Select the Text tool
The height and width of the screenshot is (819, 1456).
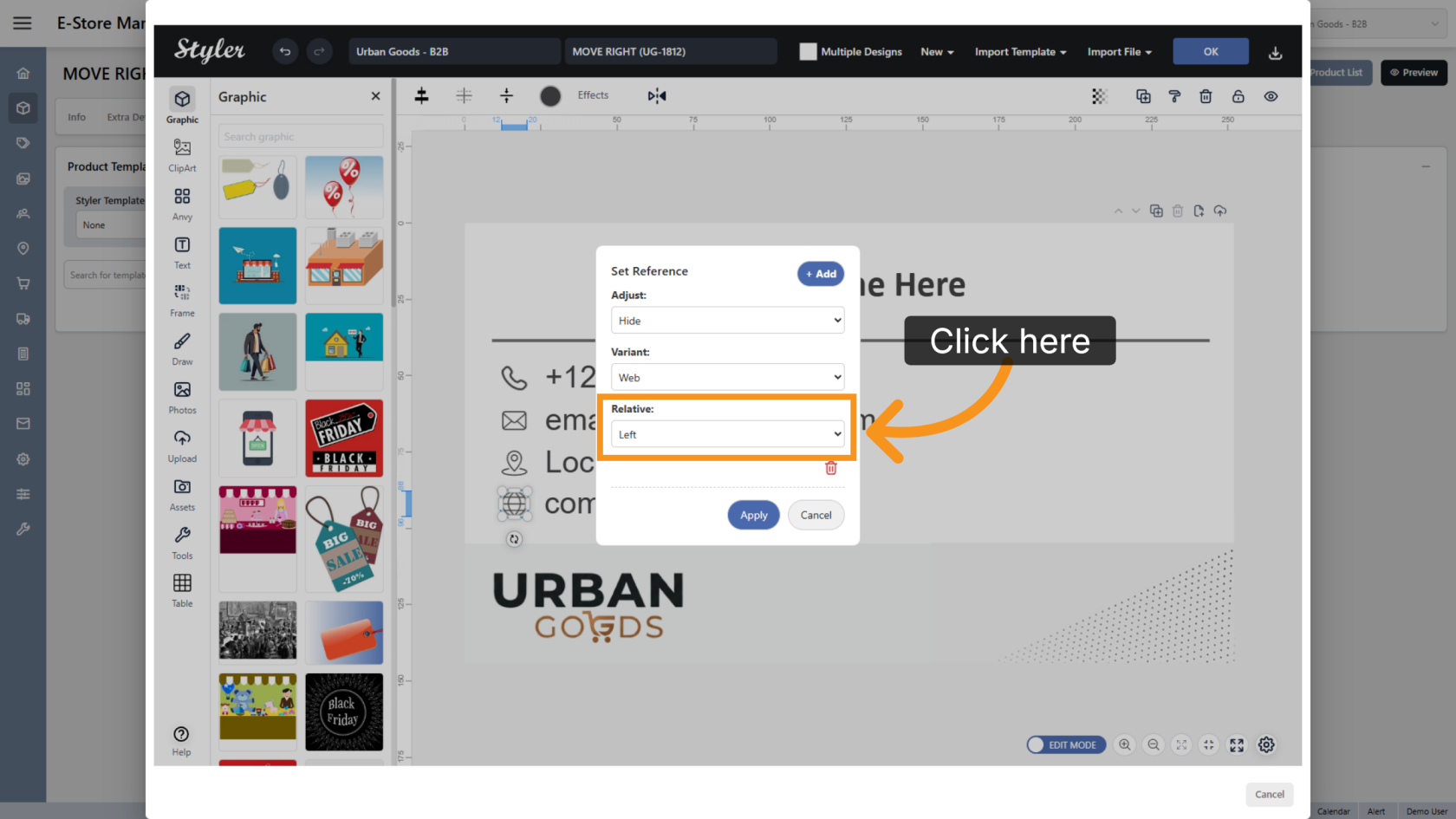[182, 252]
